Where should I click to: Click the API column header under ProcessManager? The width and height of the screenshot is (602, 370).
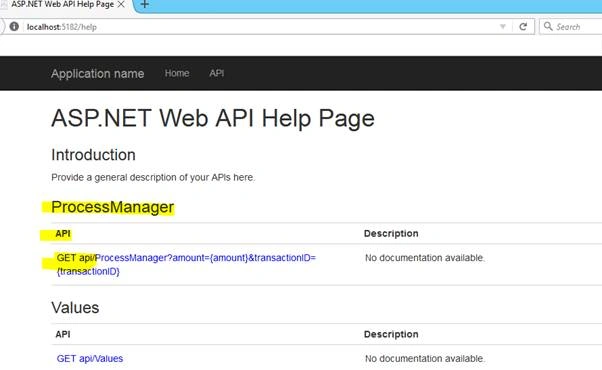pos(63,234)
